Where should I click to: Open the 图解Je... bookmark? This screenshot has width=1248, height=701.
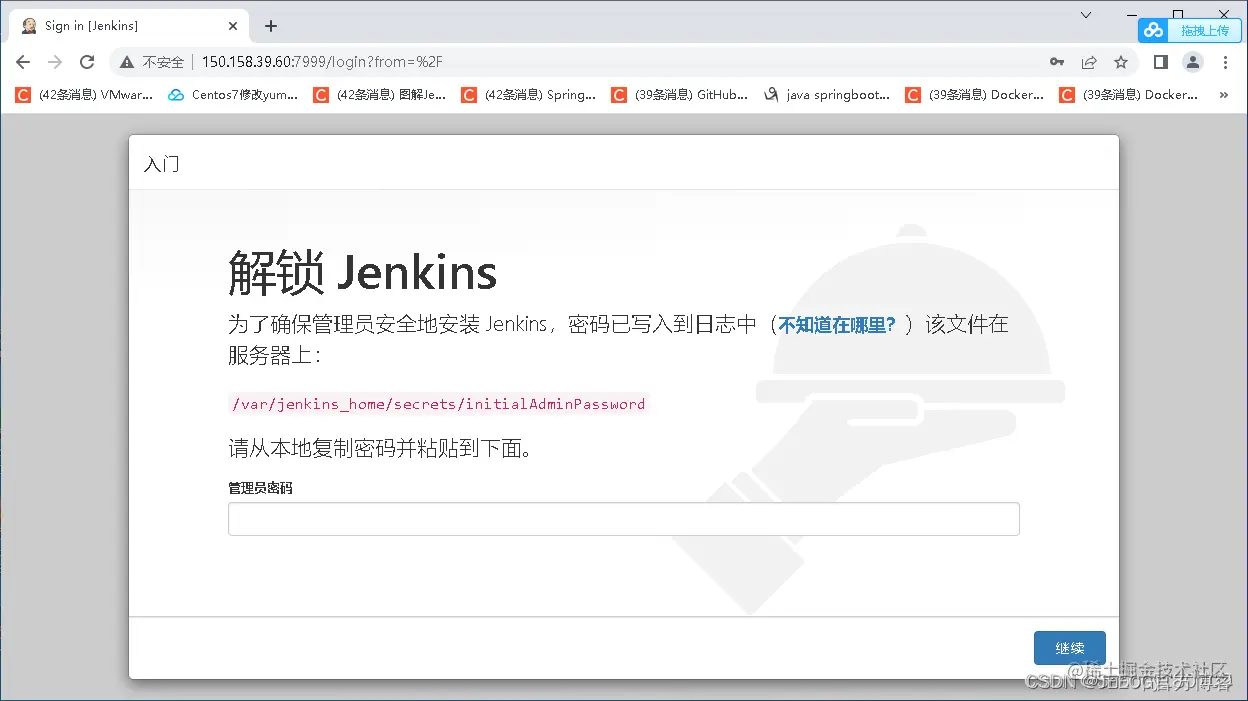coord(380,95)
